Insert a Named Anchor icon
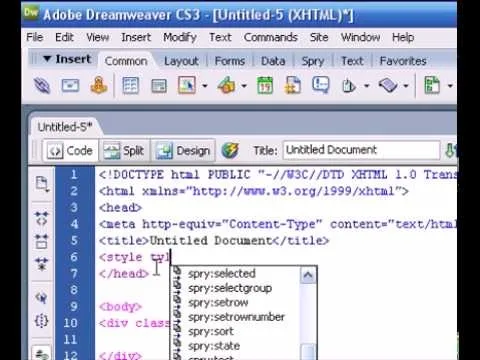The width and height of the screenshot is (480, 360). [x=99, y=85]
